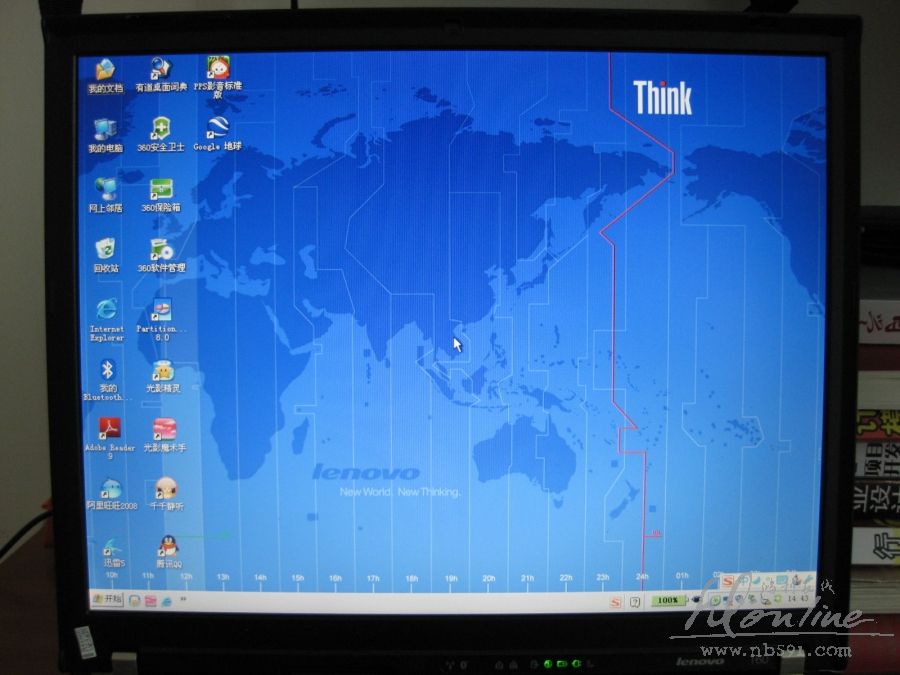Image resolution: width=900 pixels, height=675 pixels.
Task: Open Internet Explorer desktop icon
Action: 107,320
